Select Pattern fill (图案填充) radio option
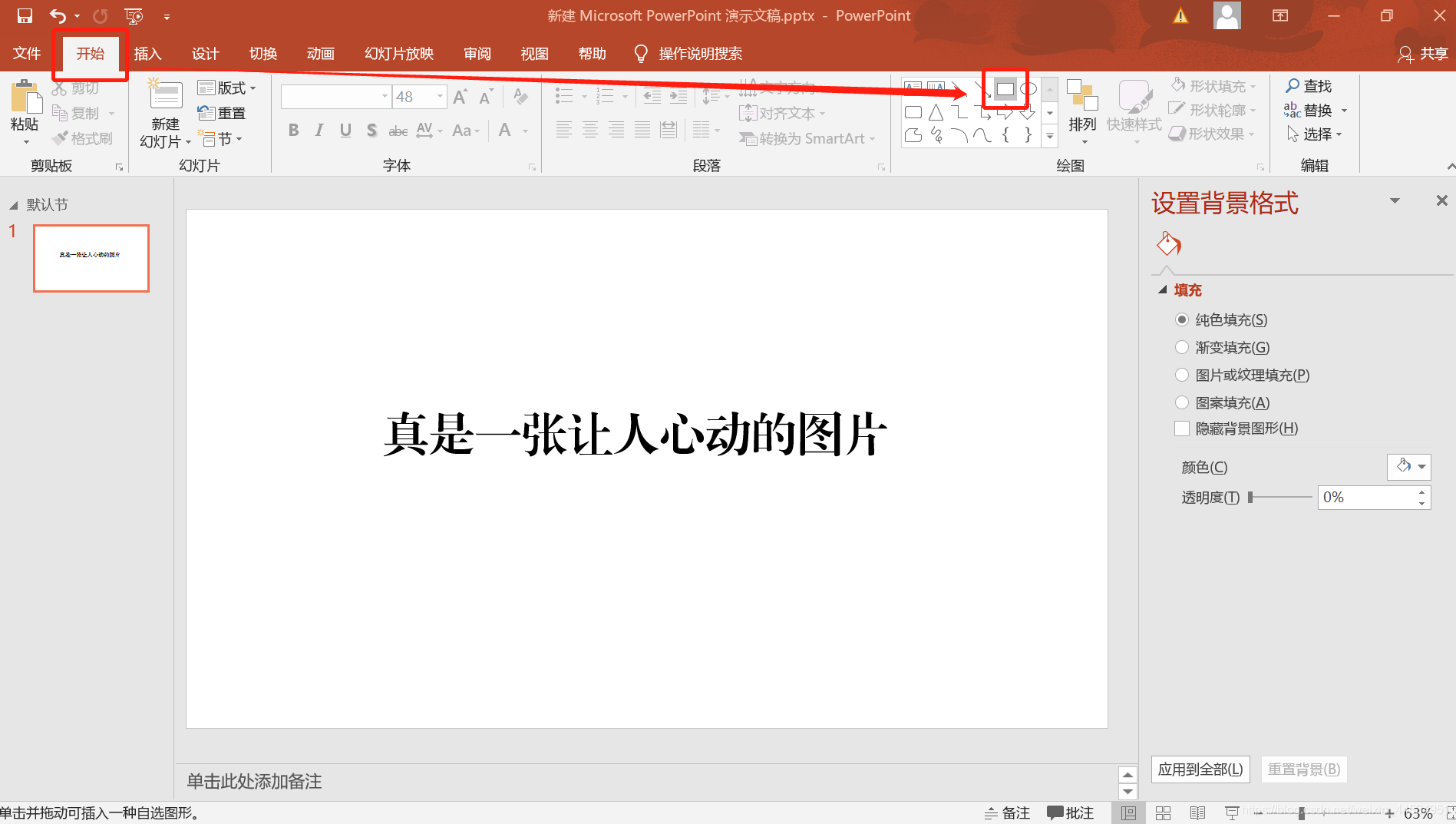This screenshot has width=1456, height=824. click(x=1182, y=402)
